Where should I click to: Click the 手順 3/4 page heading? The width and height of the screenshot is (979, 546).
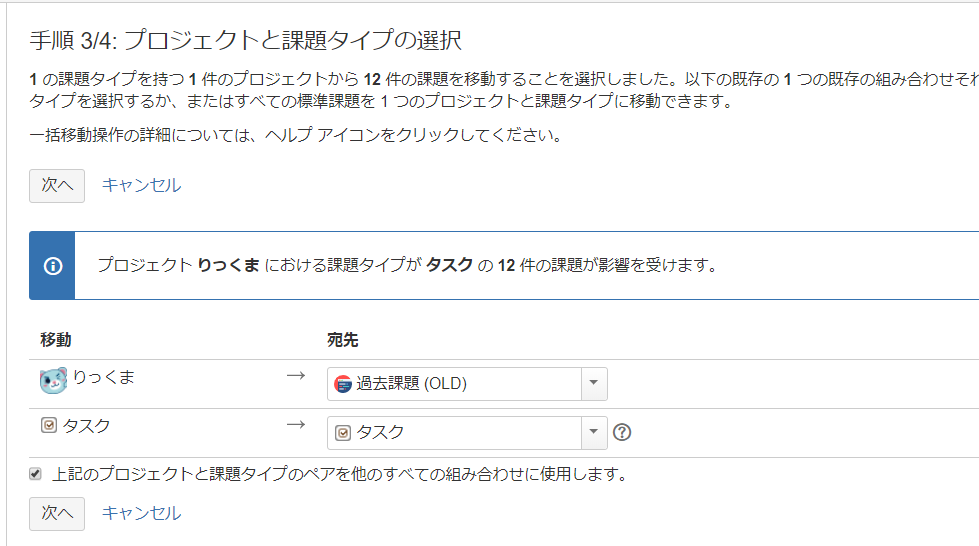(245, 41)
